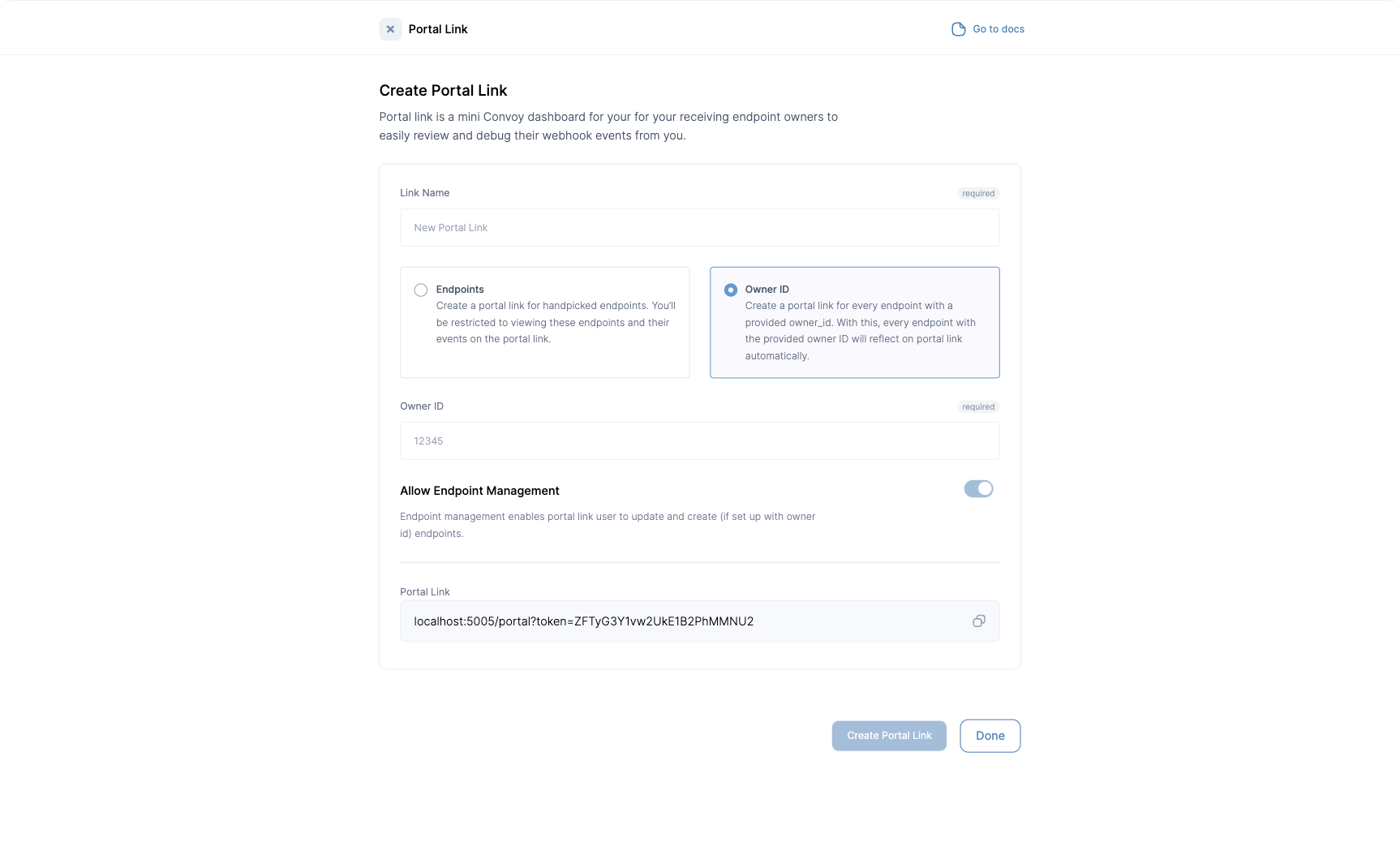Click the Done button

click(990, 736)
